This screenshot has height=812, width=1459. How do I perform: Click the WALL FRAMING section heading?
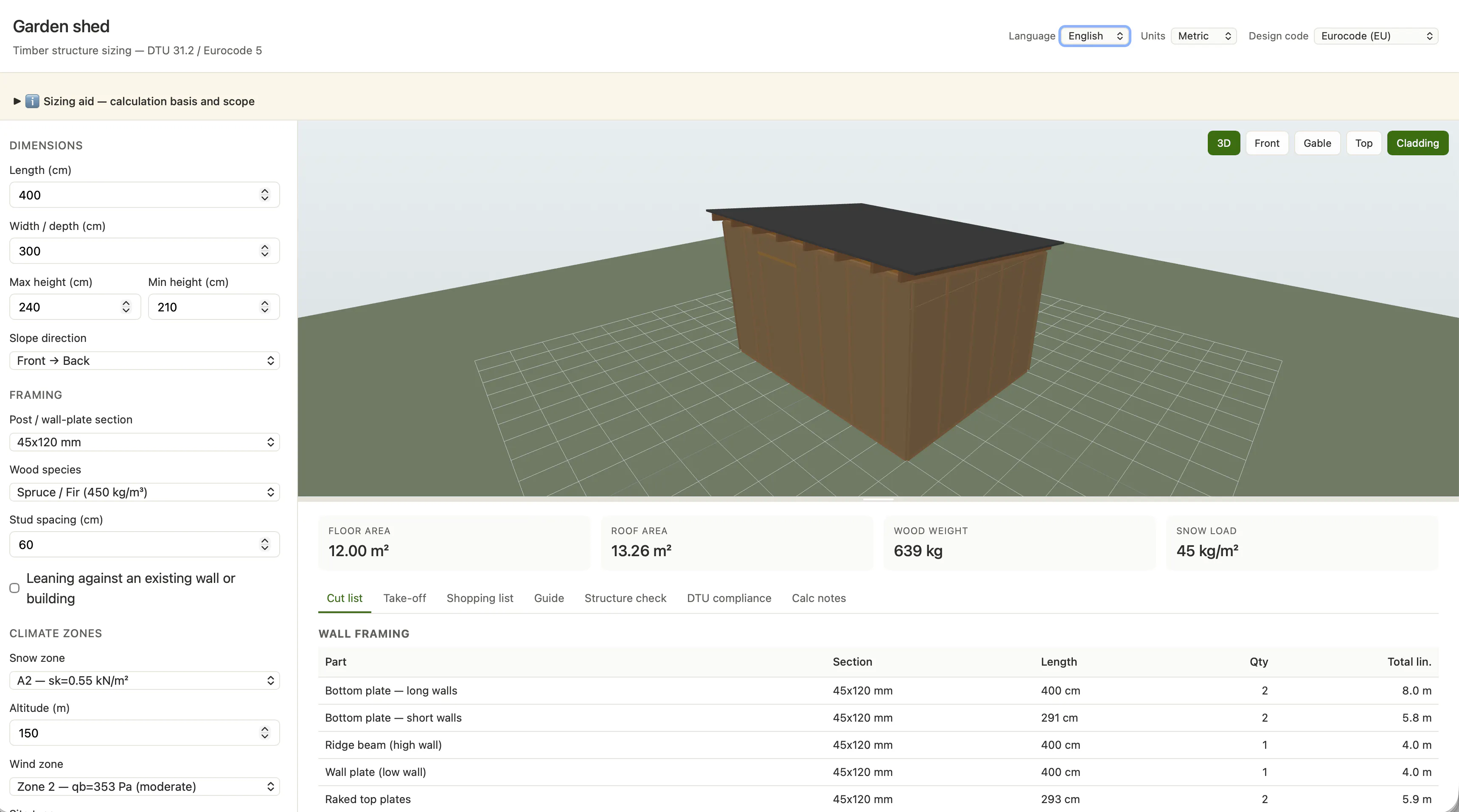click(364, 634)
